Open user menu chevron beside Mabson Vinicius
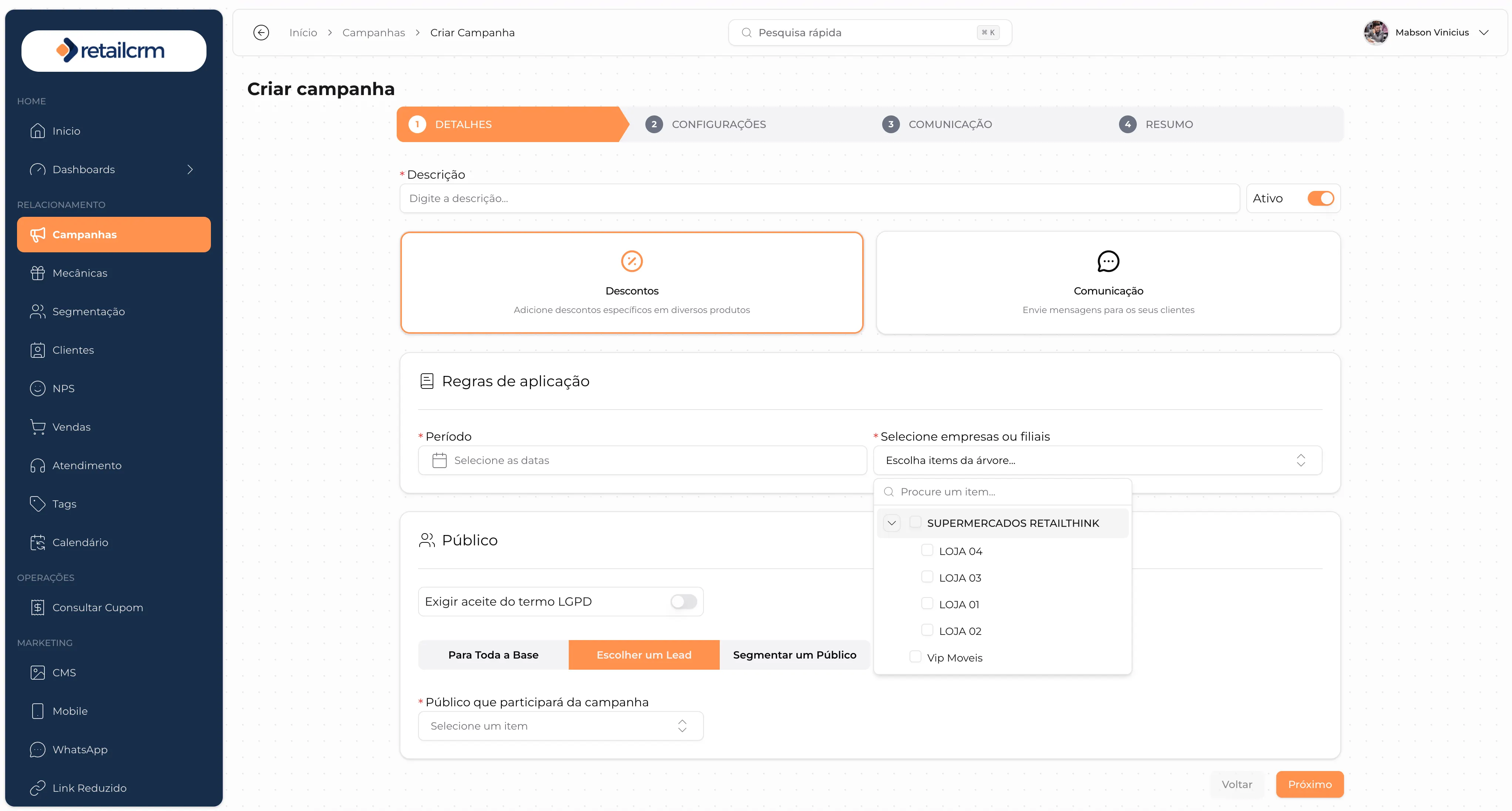The width and height of the screenshot is (1512, 811). [1484, 32]
